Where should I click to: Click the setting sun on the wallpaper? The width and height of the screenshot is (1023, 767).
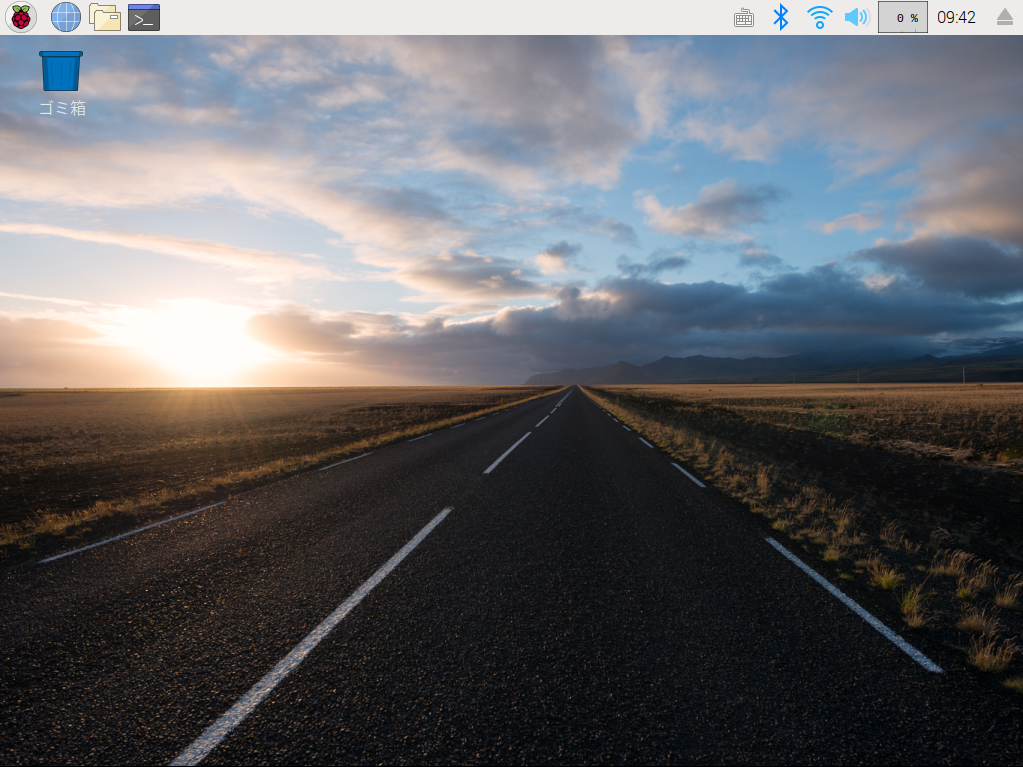(x=195, y=345)
